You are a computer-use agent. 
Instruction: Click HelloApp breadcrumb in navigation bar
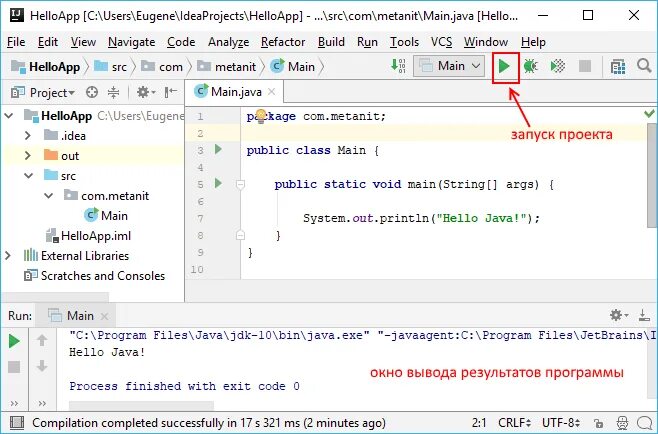(46, 66)
